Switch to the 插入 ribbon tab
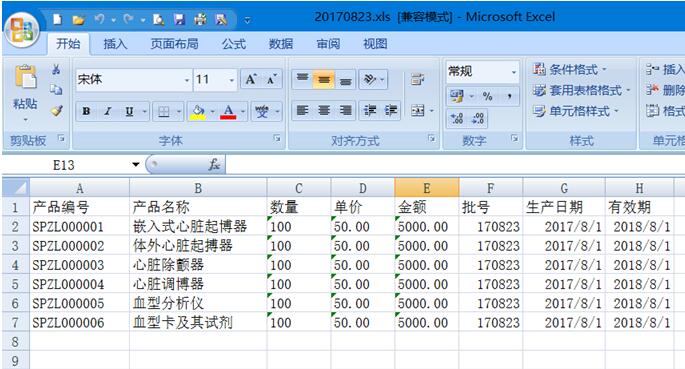This screenshot has height=369, width=685. 115,44
